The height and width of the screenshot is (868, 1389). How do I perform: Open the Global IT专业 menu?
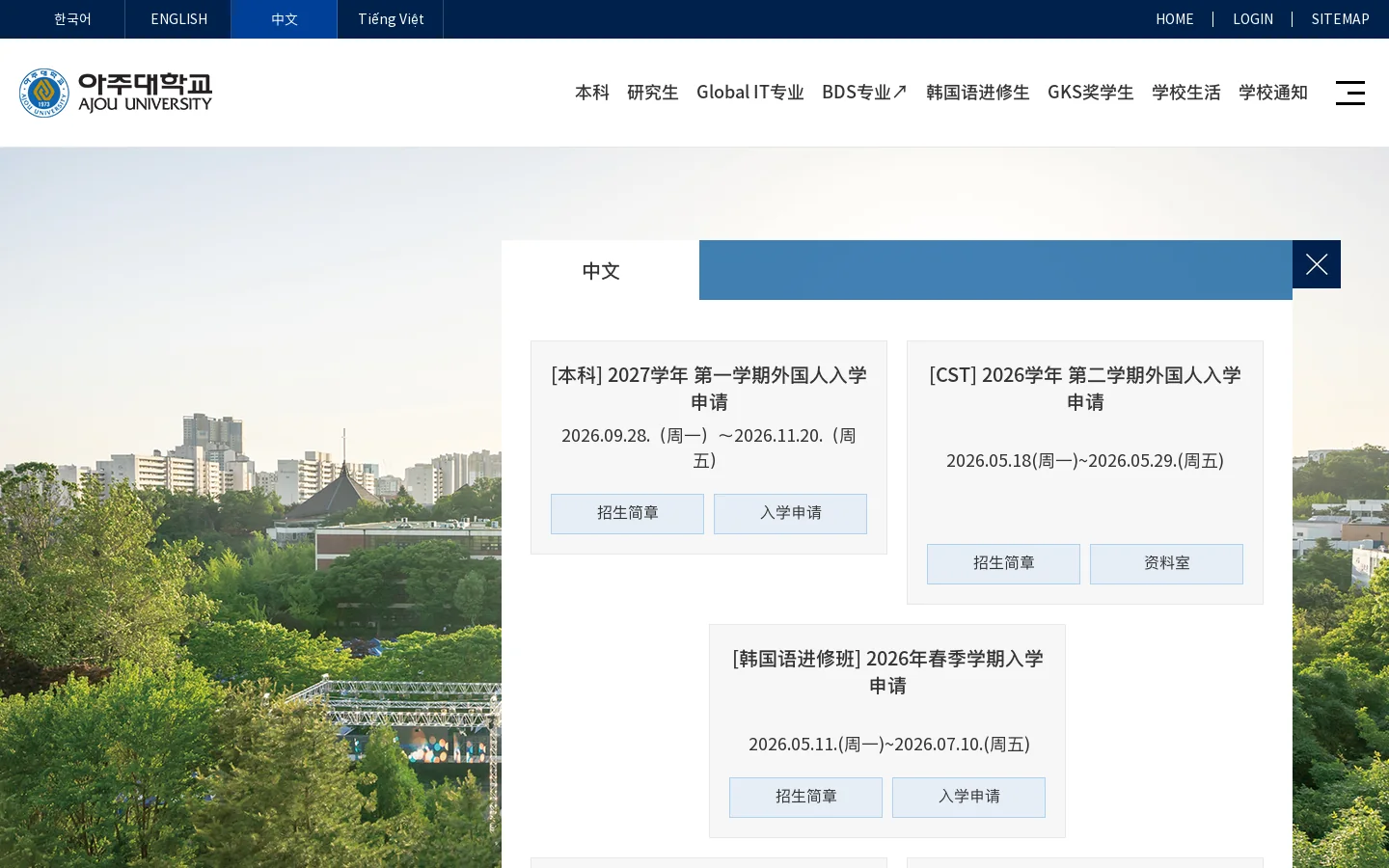pyautogui.click(x=750, y=93)
